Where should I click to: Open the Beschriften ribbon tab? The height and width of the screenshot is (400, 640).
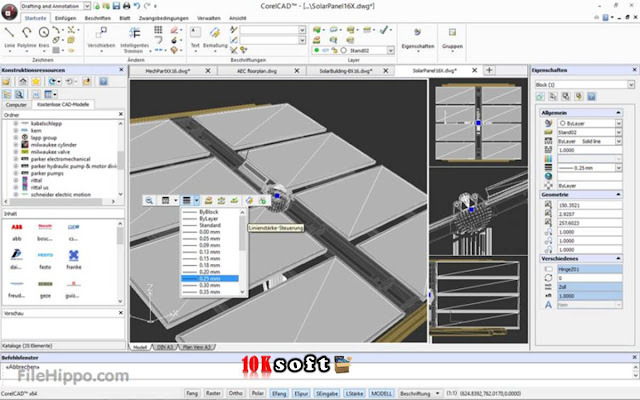[x=98, y=18]
